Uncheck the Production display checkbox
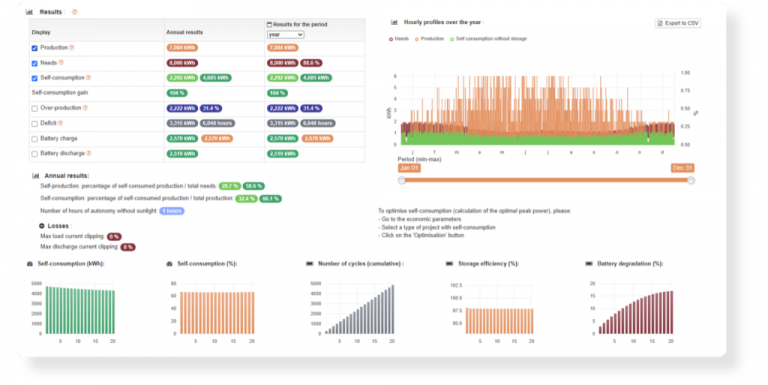 tap(34, 48)
